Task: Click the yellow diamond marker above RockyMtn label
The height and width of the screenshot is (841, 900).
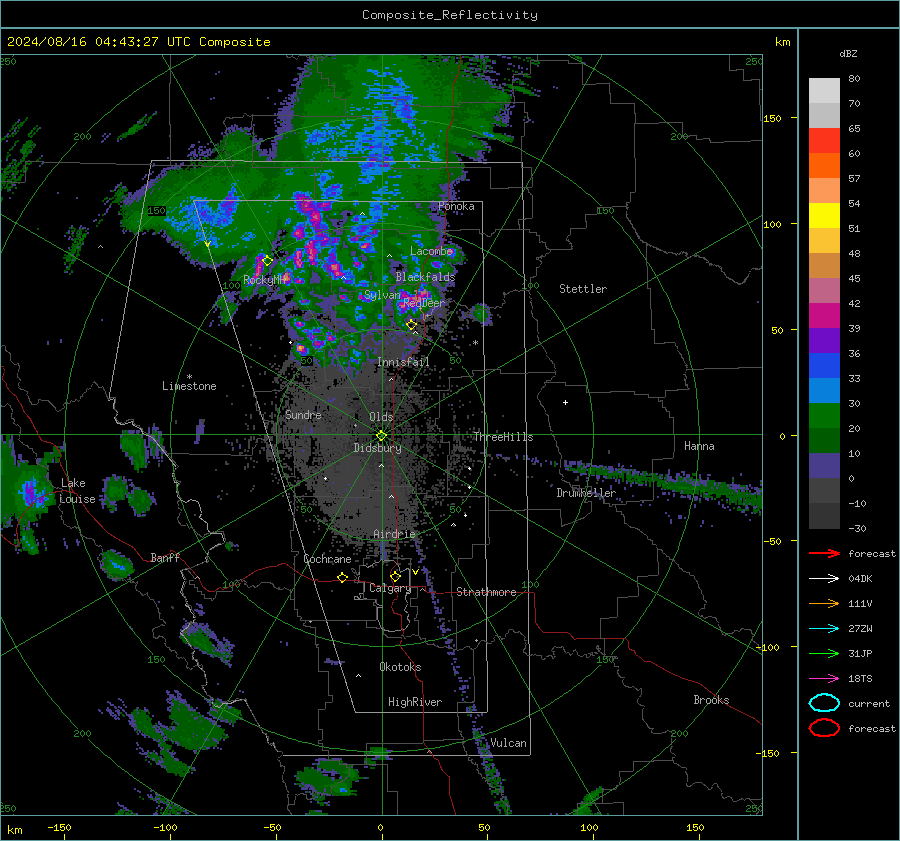Action: [267, 261]
